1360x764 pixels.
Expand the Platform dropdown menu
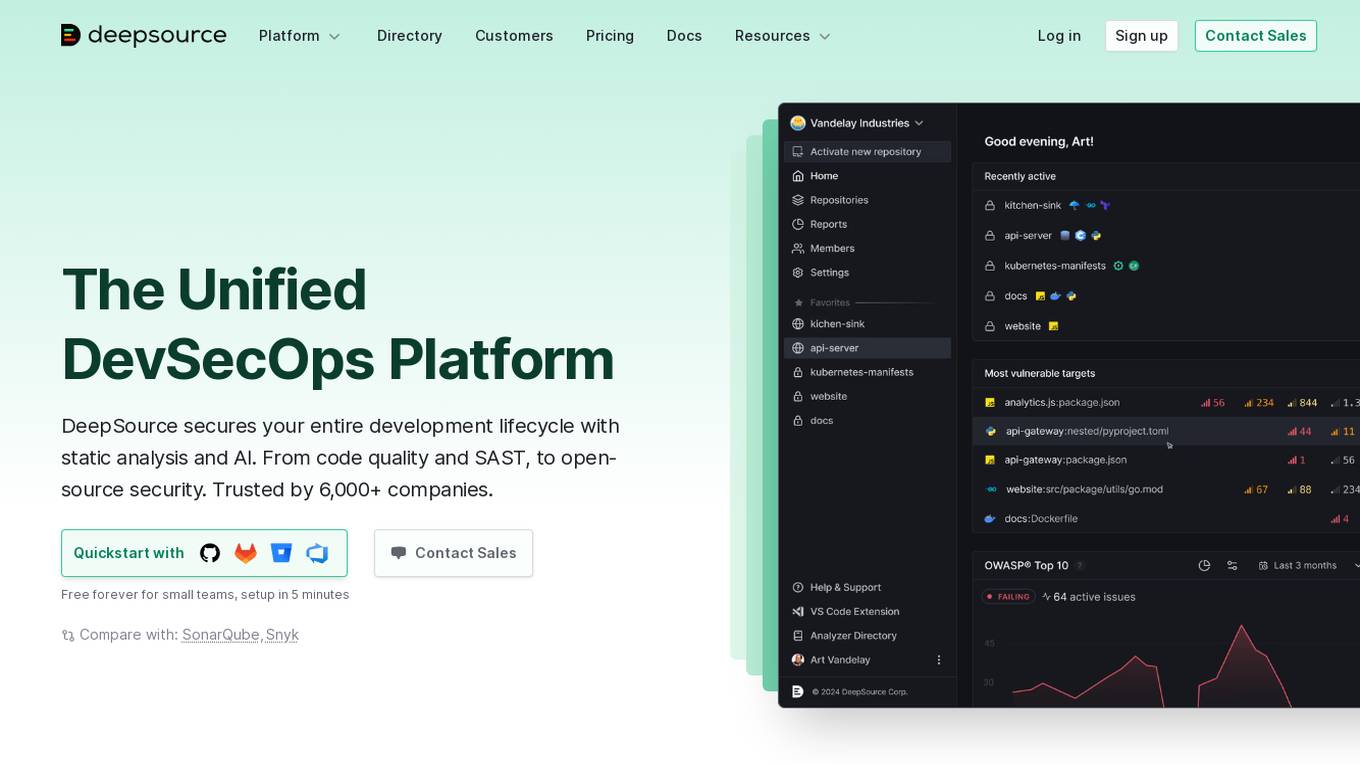point(299,36)
